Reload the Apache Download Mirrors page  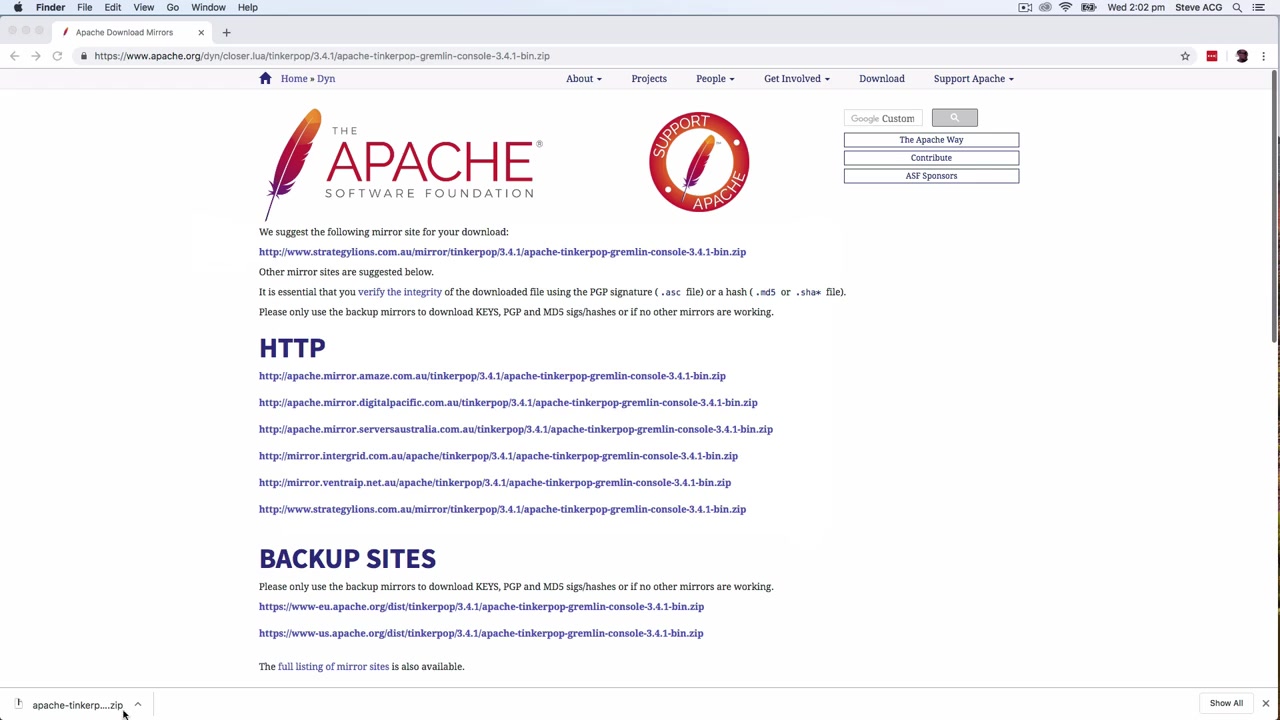(57, 56)
